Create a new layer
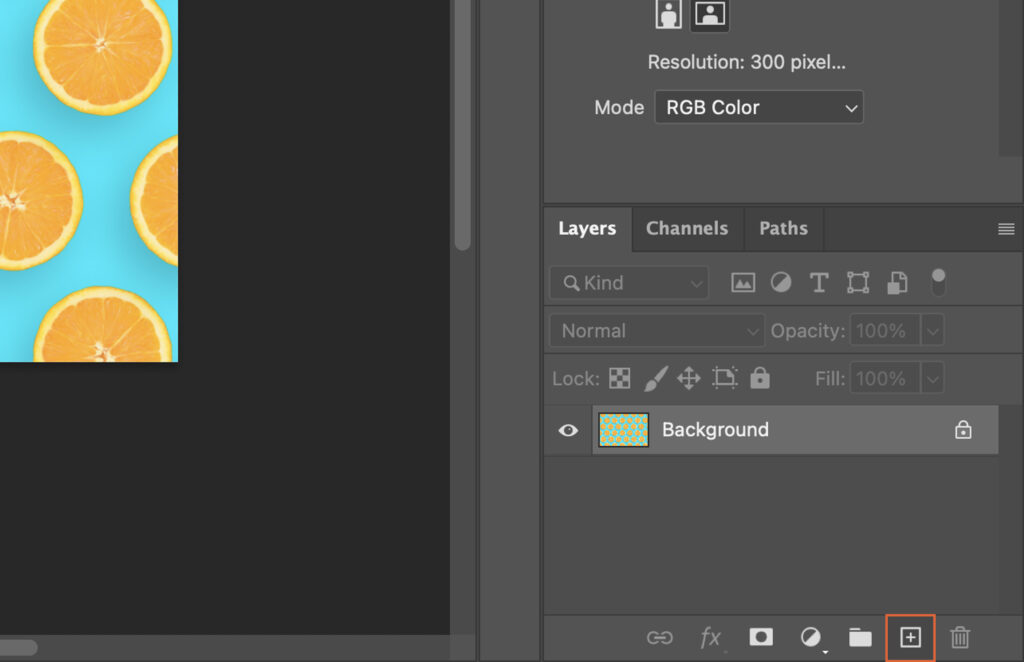 point(909,637)
